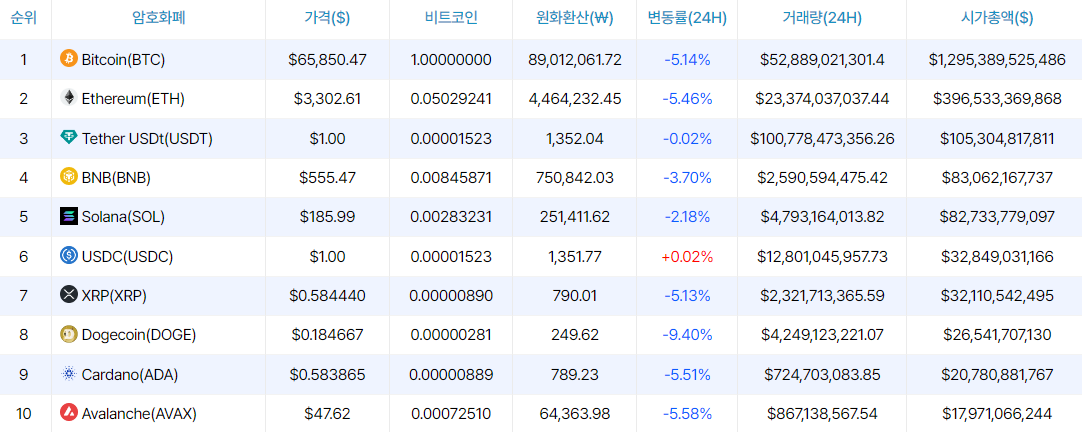Click the BNB yellow logo icon

pos(69,177)
